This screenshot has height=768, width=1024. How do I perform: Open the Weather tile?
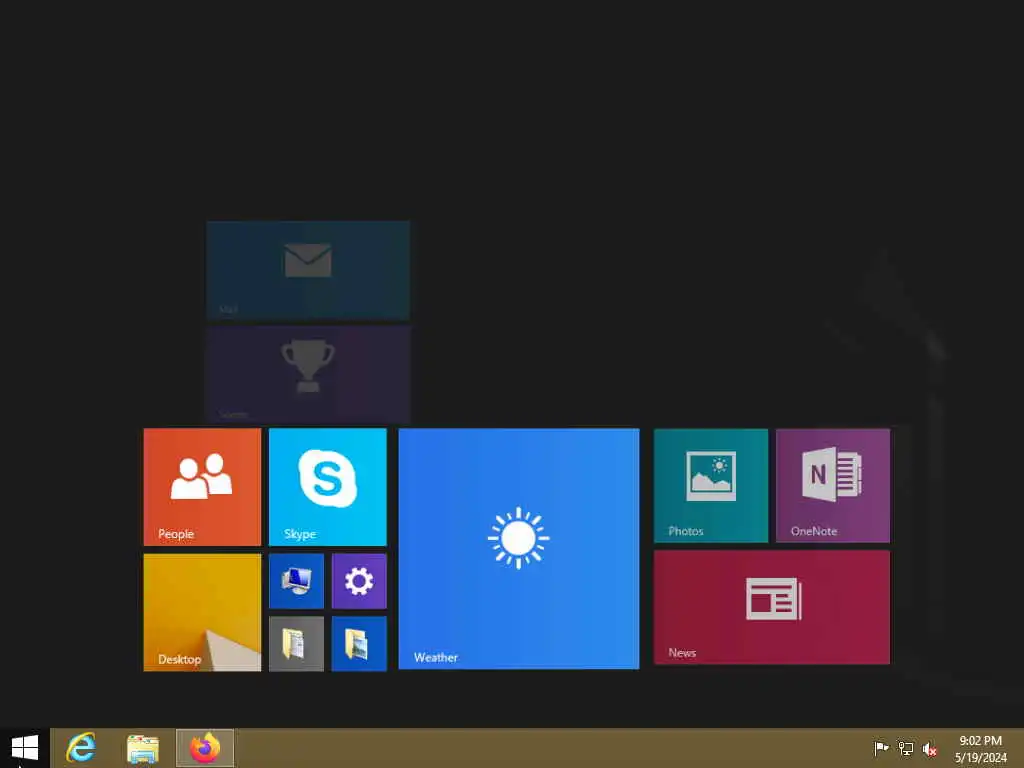tap(519, 549)
